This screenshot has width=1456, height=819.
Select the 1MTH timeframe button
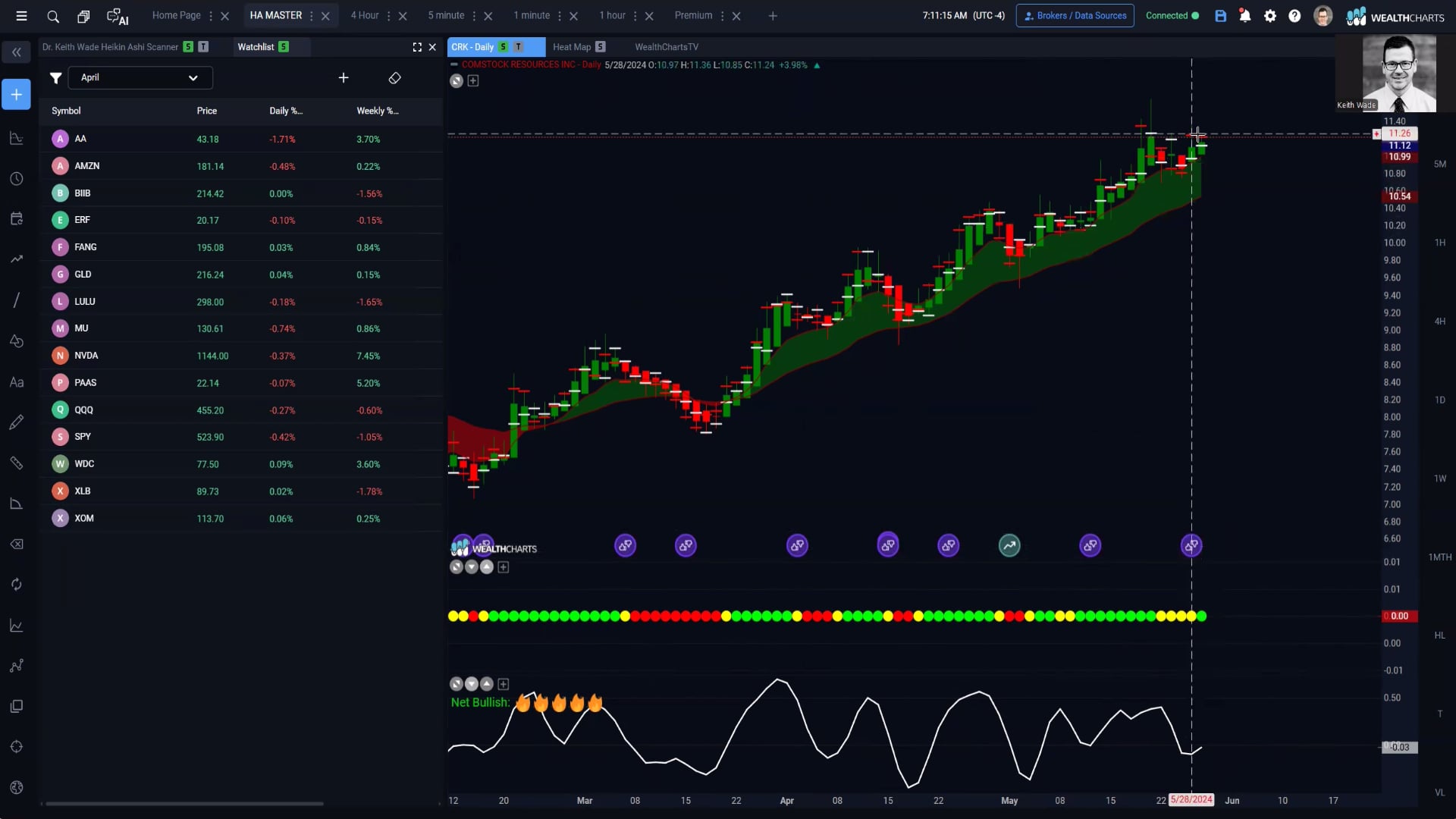click(1439, 557)
